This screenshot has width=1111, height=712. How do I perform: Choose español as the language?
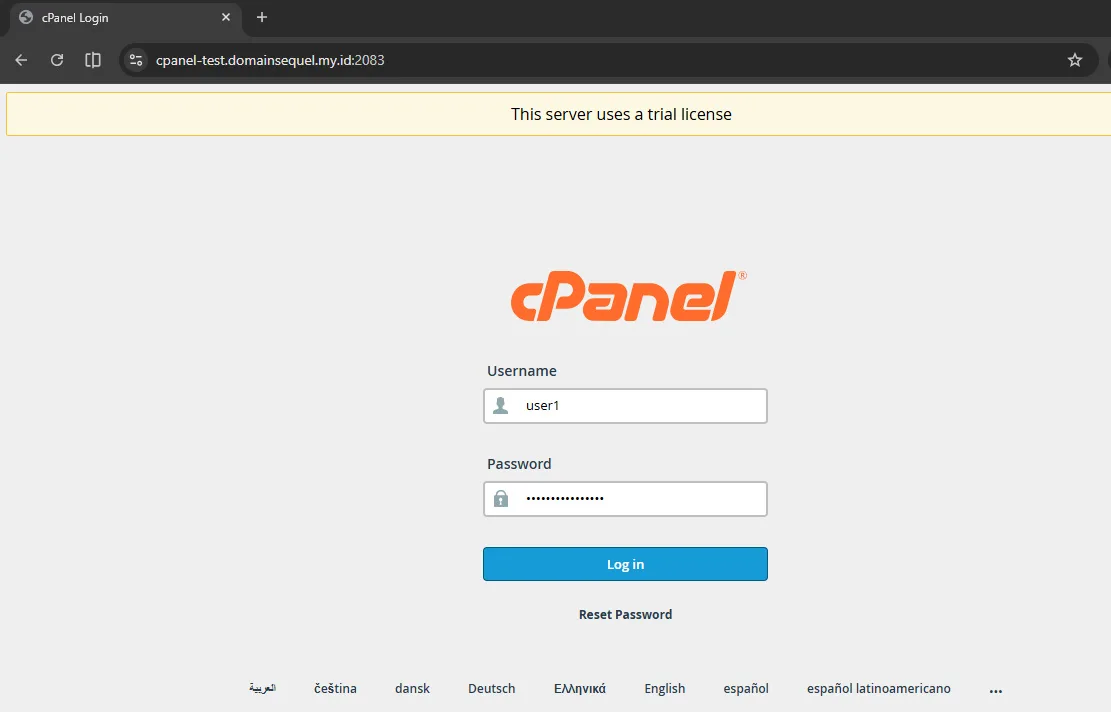pos(746,688)
